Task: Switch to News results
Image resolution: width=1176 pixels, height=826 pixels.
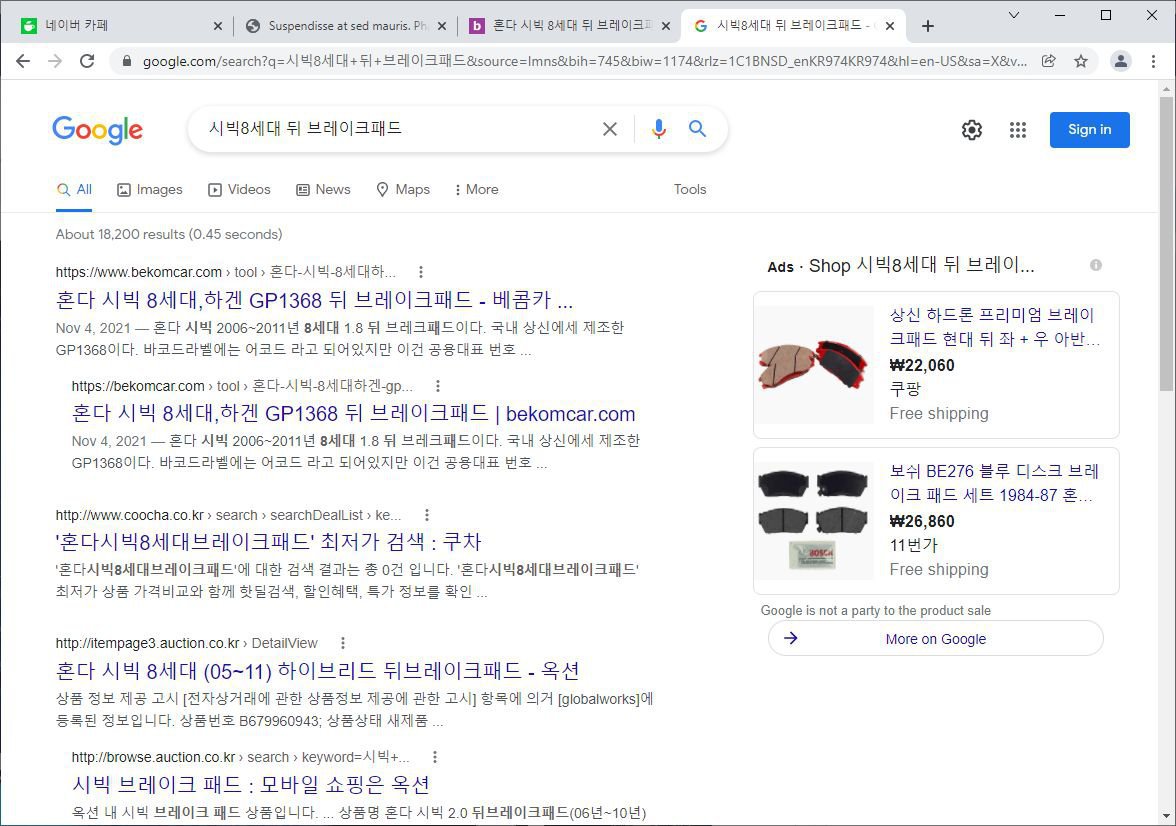Action: (x=323, y=190)
